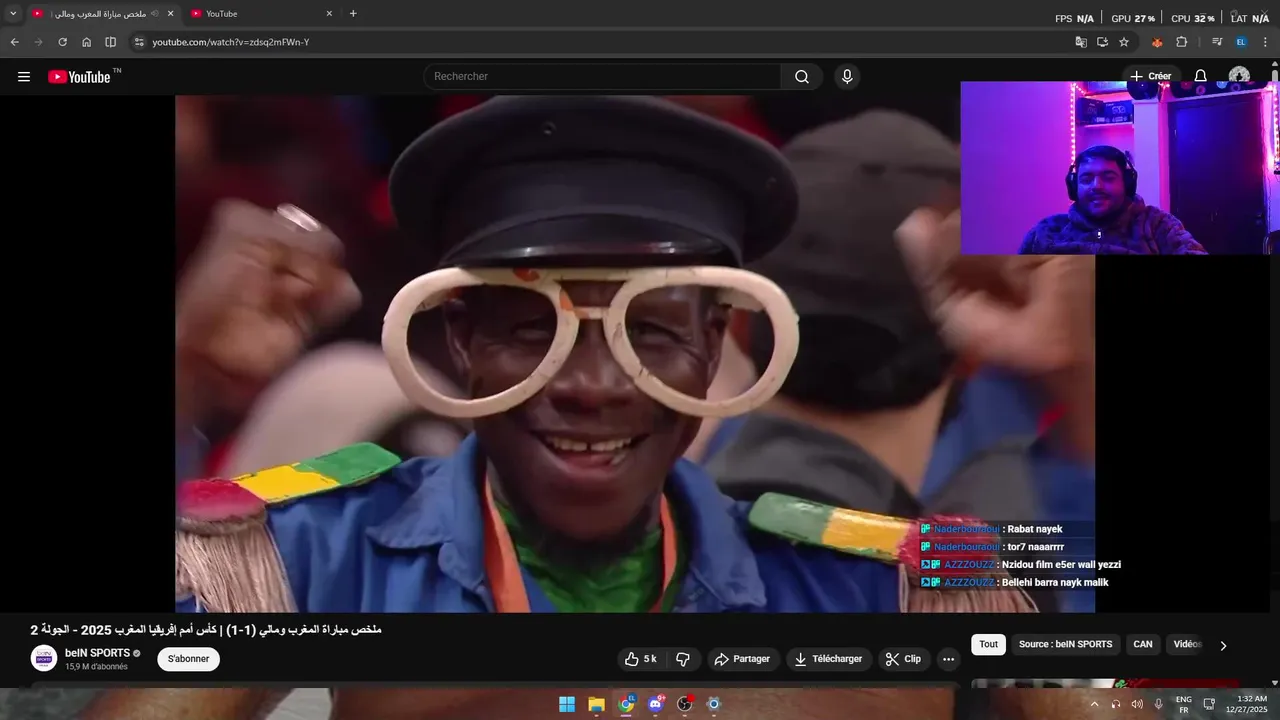1280x720 pixels.
Task: Open the gear settings app in taskbar
Action: tap(713, 704)
